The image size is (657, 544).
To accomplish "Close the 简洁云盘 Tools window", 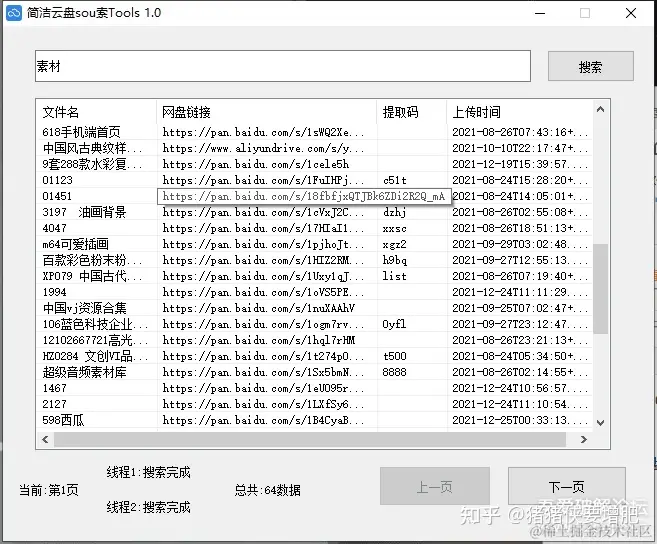I will 631,13.
